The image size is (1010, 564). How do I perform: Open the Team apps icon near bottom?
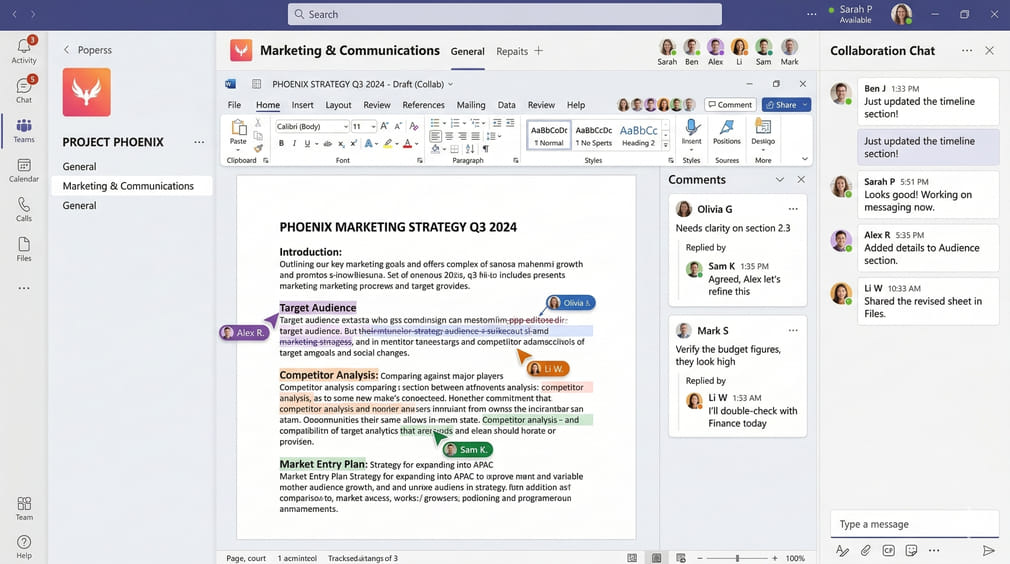[24, 508]
